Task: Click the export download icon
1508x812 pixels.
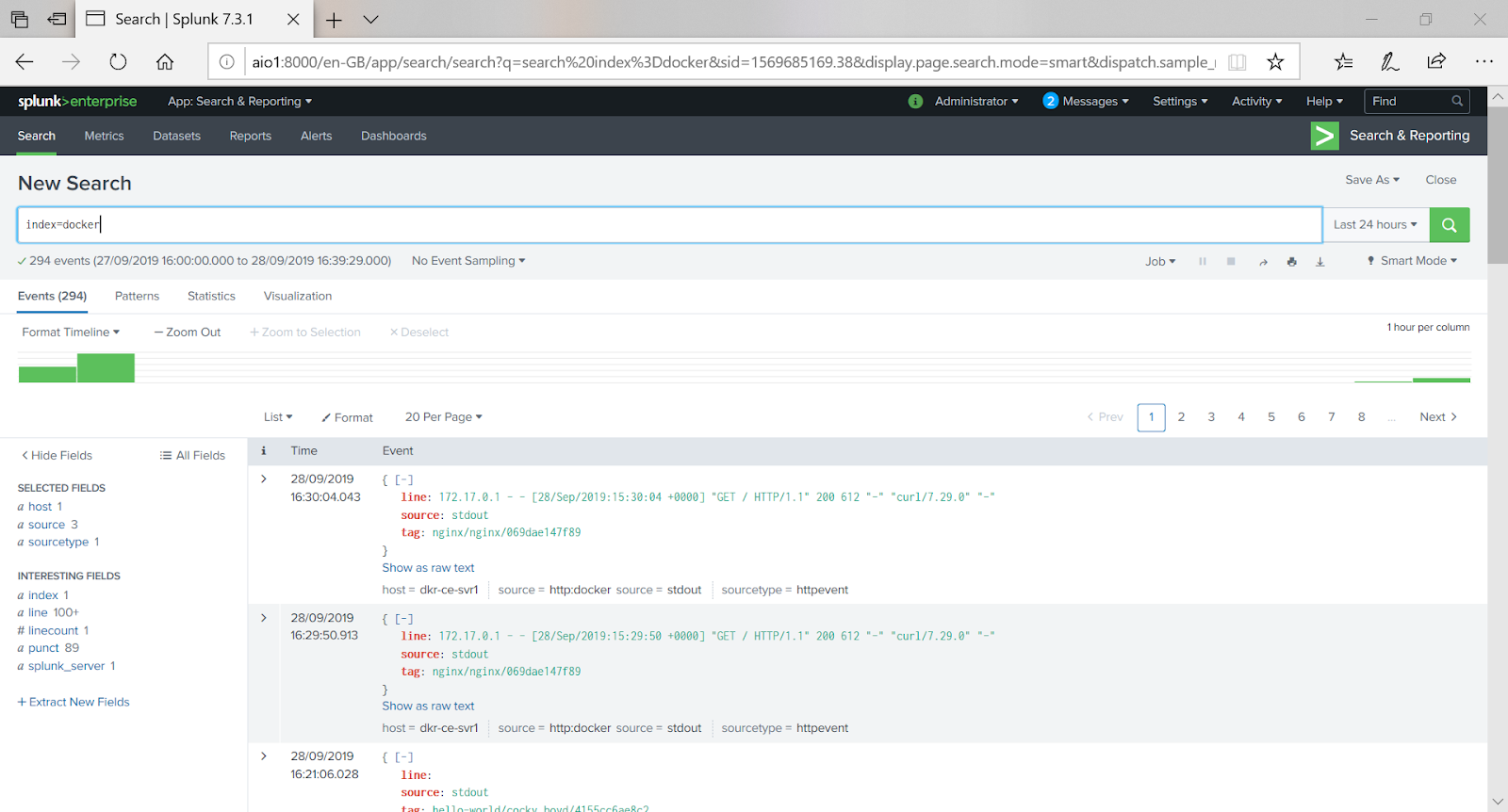Action: coord(1320,262)
